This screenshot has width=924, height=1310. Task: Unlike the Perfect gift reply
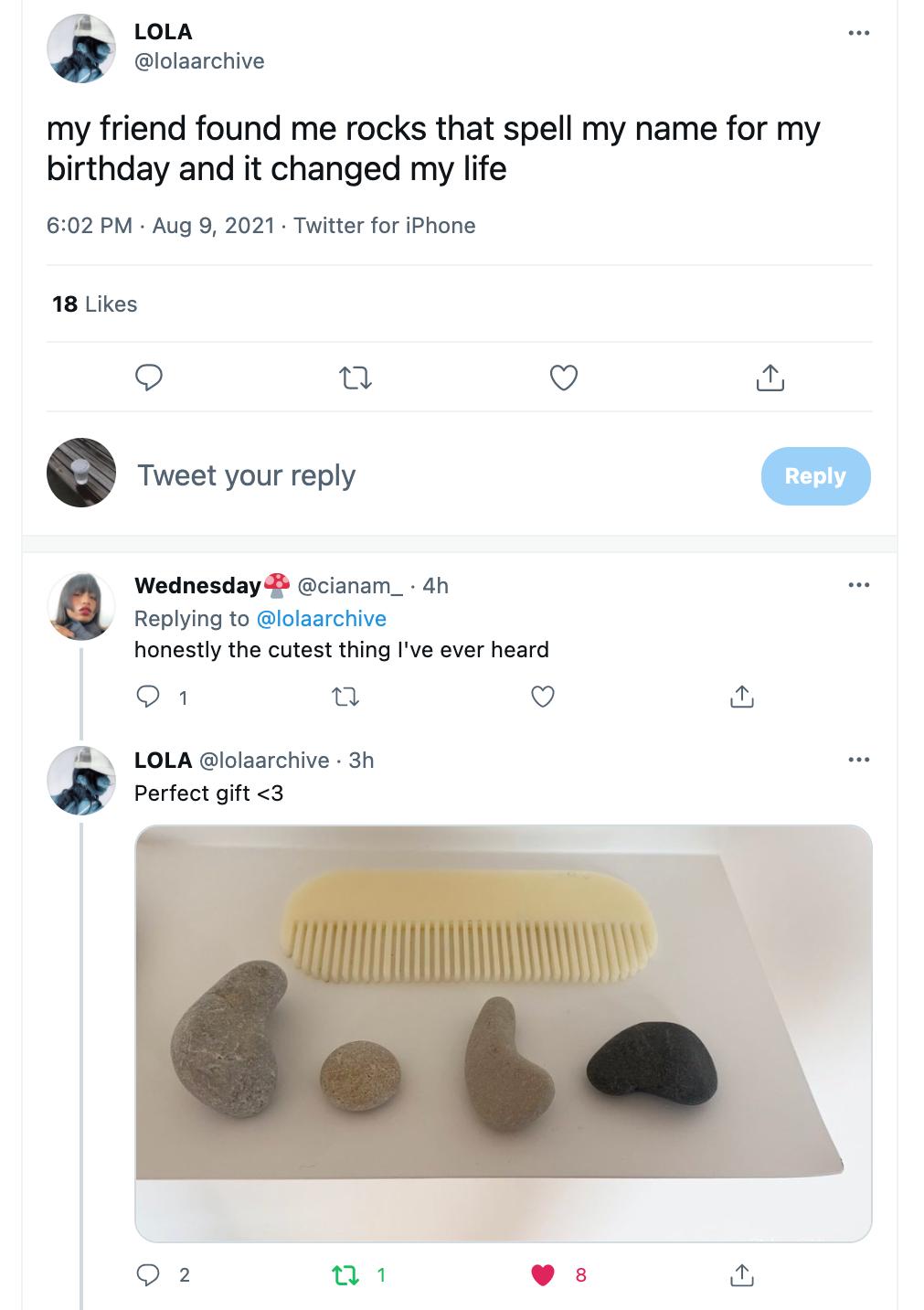tap(543, 1274)
